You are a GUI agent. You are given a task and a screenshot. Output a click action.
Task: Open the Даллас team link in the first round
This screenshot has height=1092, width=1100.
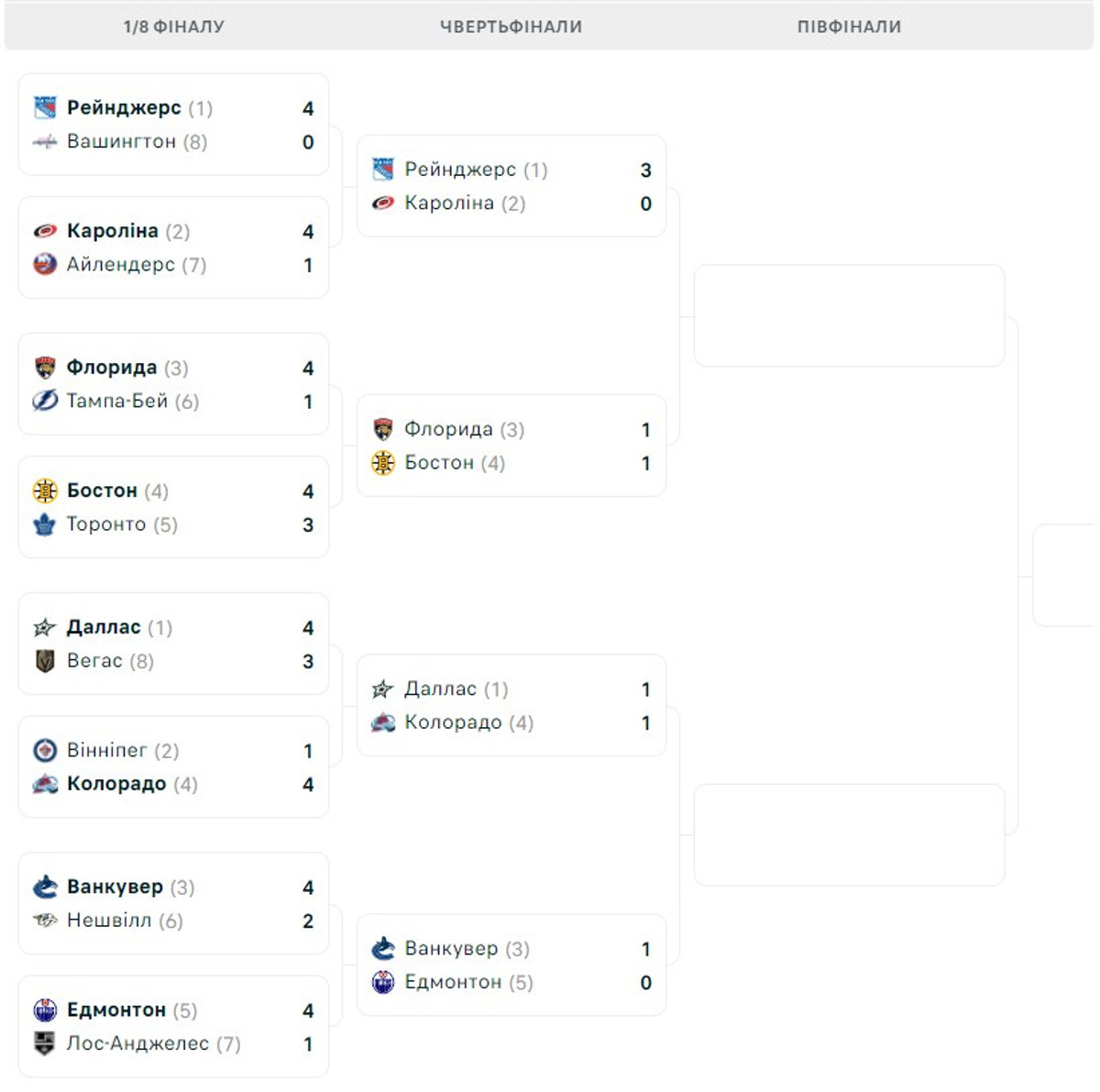(x=104, y=627)
